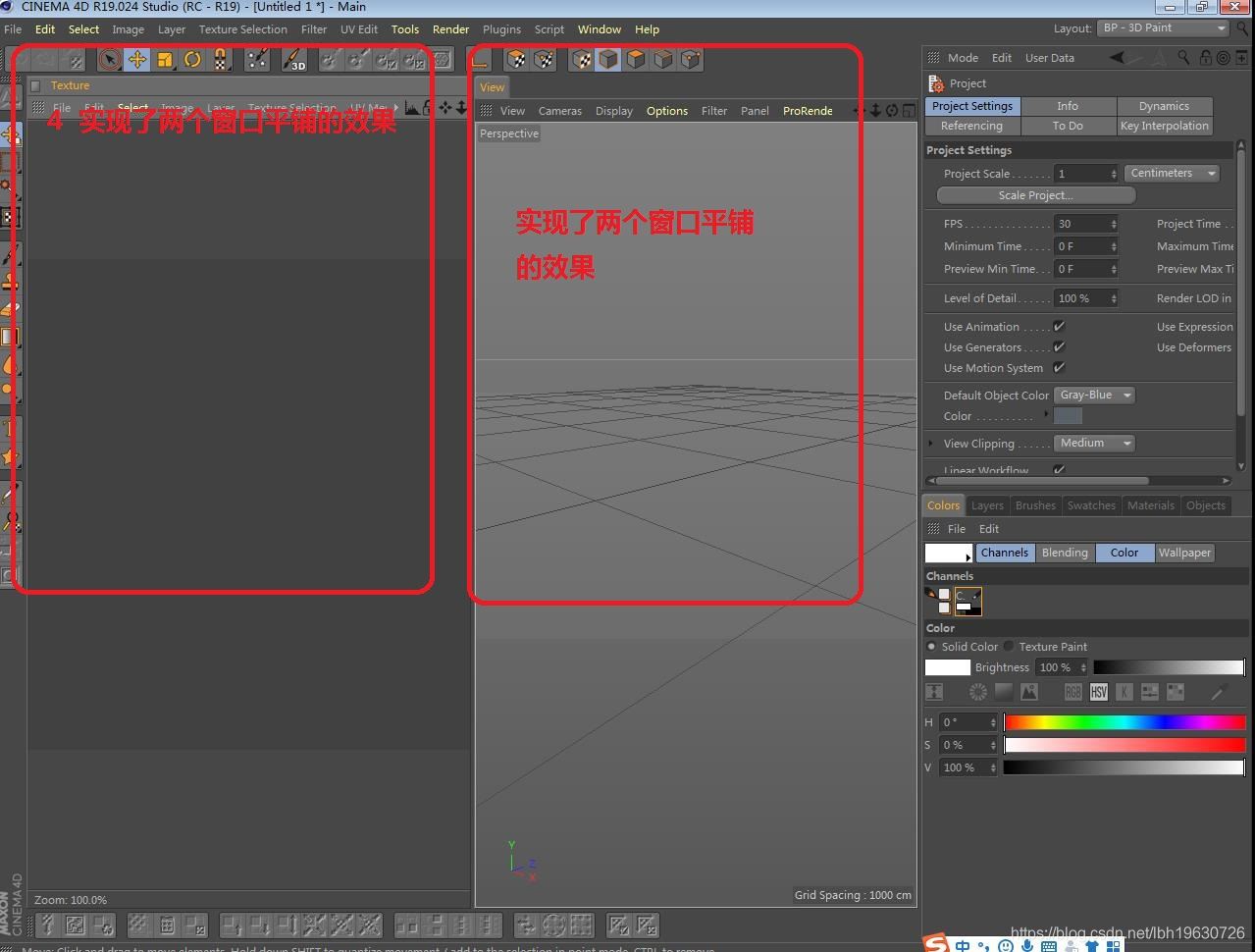
Task: Switch to the Key Interpolation tab
Action: point(1164,126)
